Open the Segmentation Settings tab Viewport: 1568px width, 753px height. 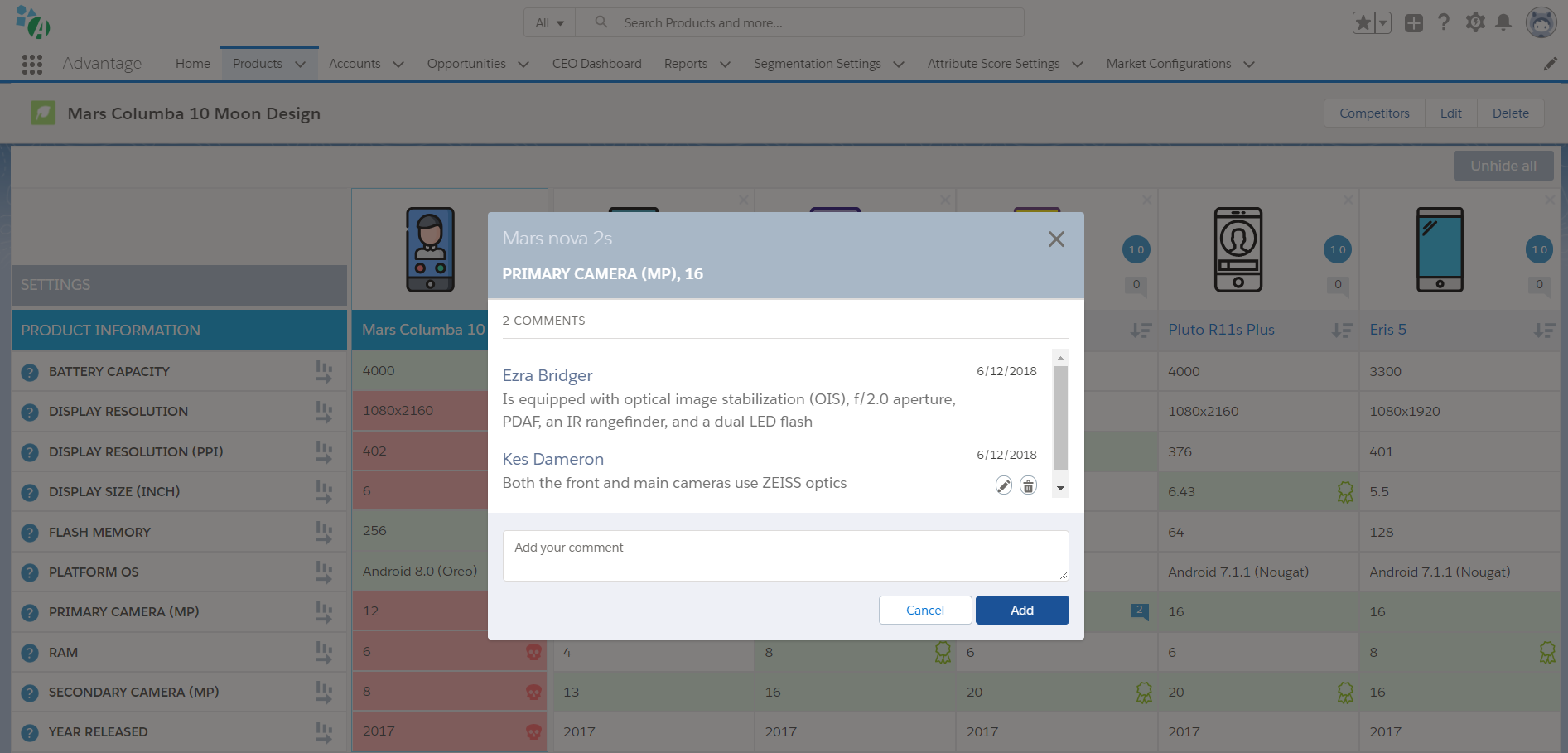818,64
